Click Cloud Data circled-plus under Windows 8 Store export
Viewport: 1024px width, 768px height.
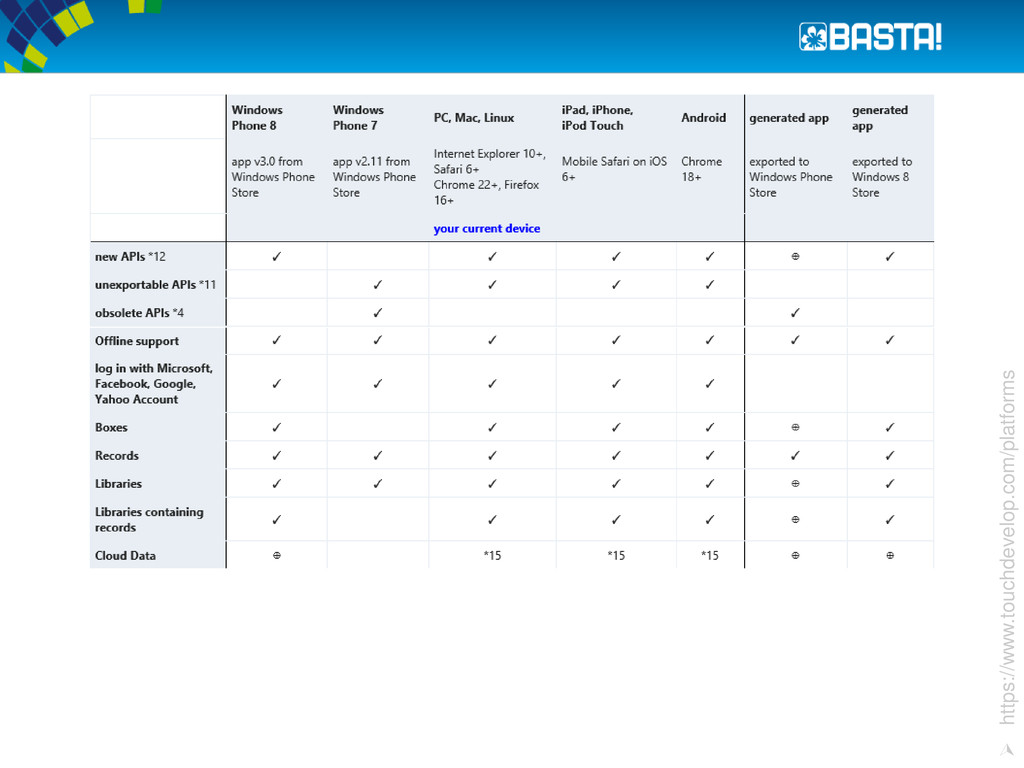coord(890,556)
